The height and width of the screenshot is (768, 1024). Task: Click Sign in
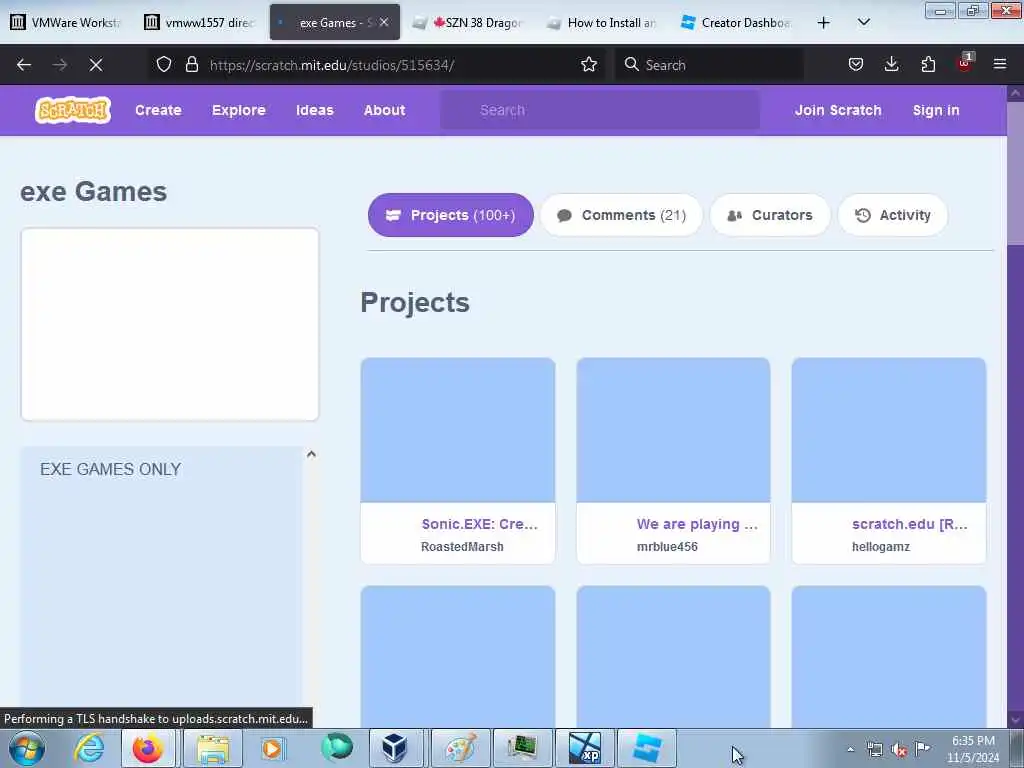coord(936,110)
